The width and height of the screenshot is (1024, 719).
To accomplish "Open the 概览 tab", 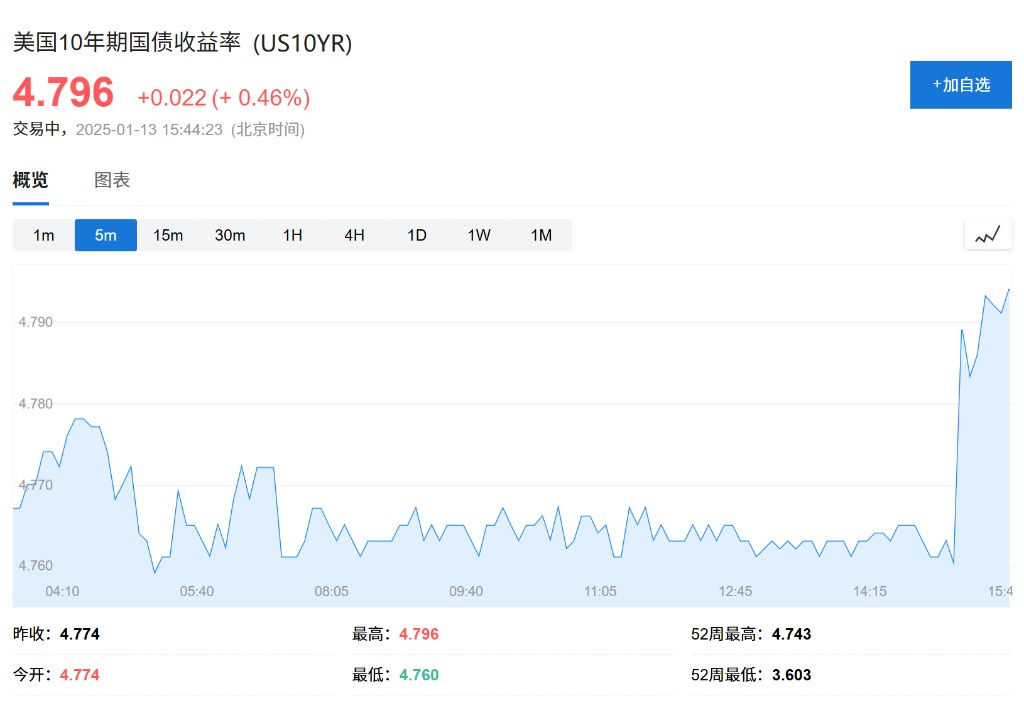I will [31, 180].
